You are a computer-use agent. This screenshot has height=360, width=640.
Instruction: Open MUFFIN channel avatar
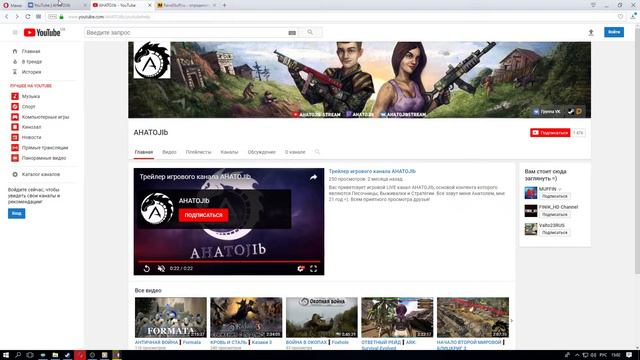(531, 193)
